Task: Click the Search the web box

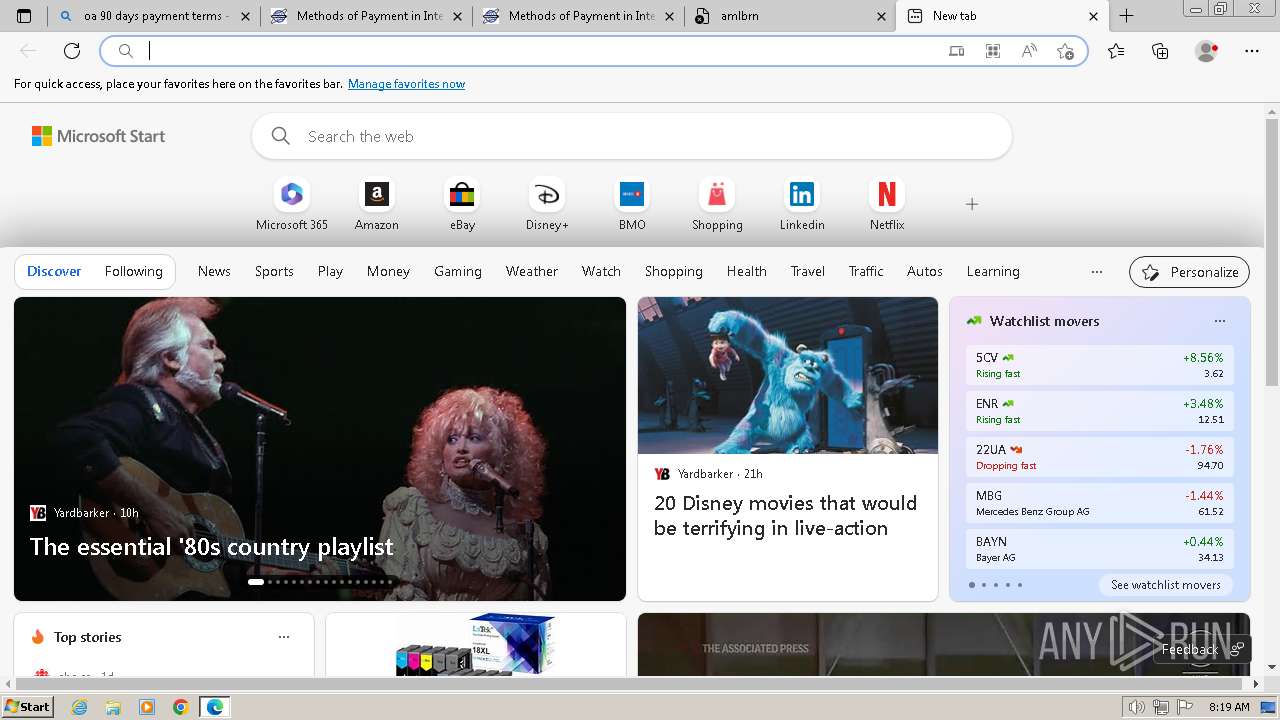Action: click(x=632, y=136)
